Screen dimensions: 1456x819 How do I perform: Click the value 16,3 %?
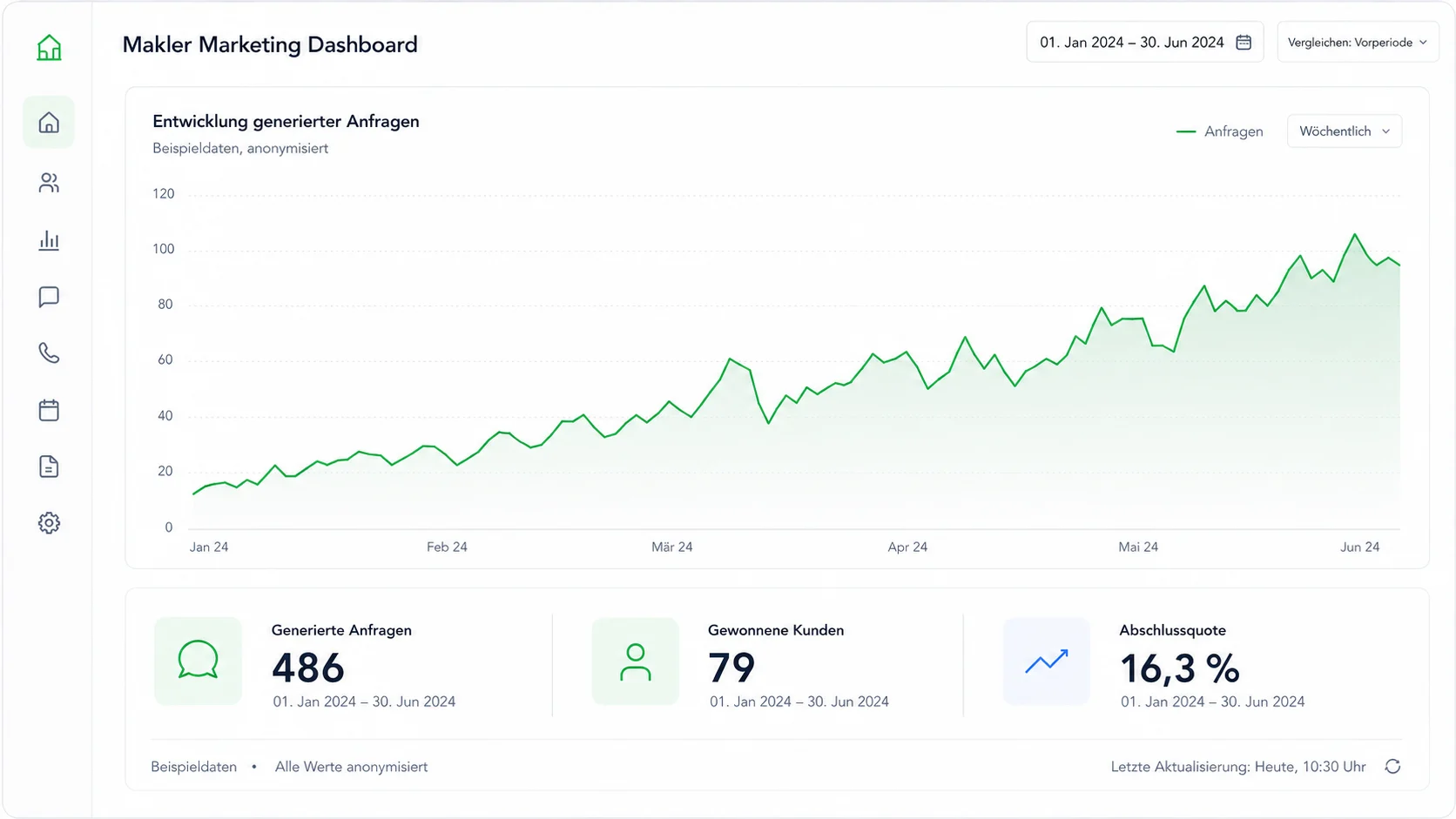(x=1180, y=668)
